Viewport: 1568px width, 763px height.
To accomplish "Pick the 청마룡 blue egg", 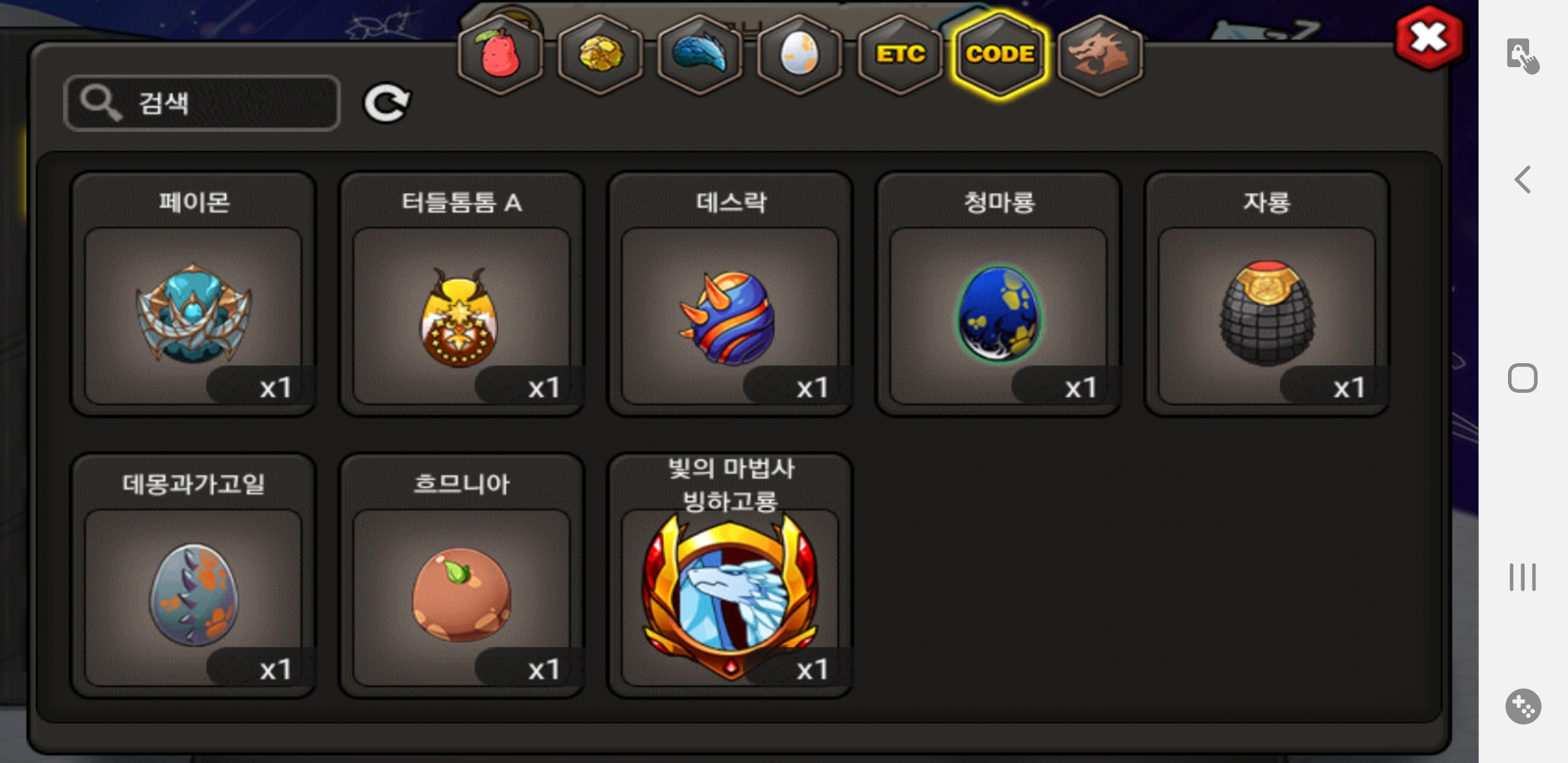I will pyautogui.click(x=999, y=294).
